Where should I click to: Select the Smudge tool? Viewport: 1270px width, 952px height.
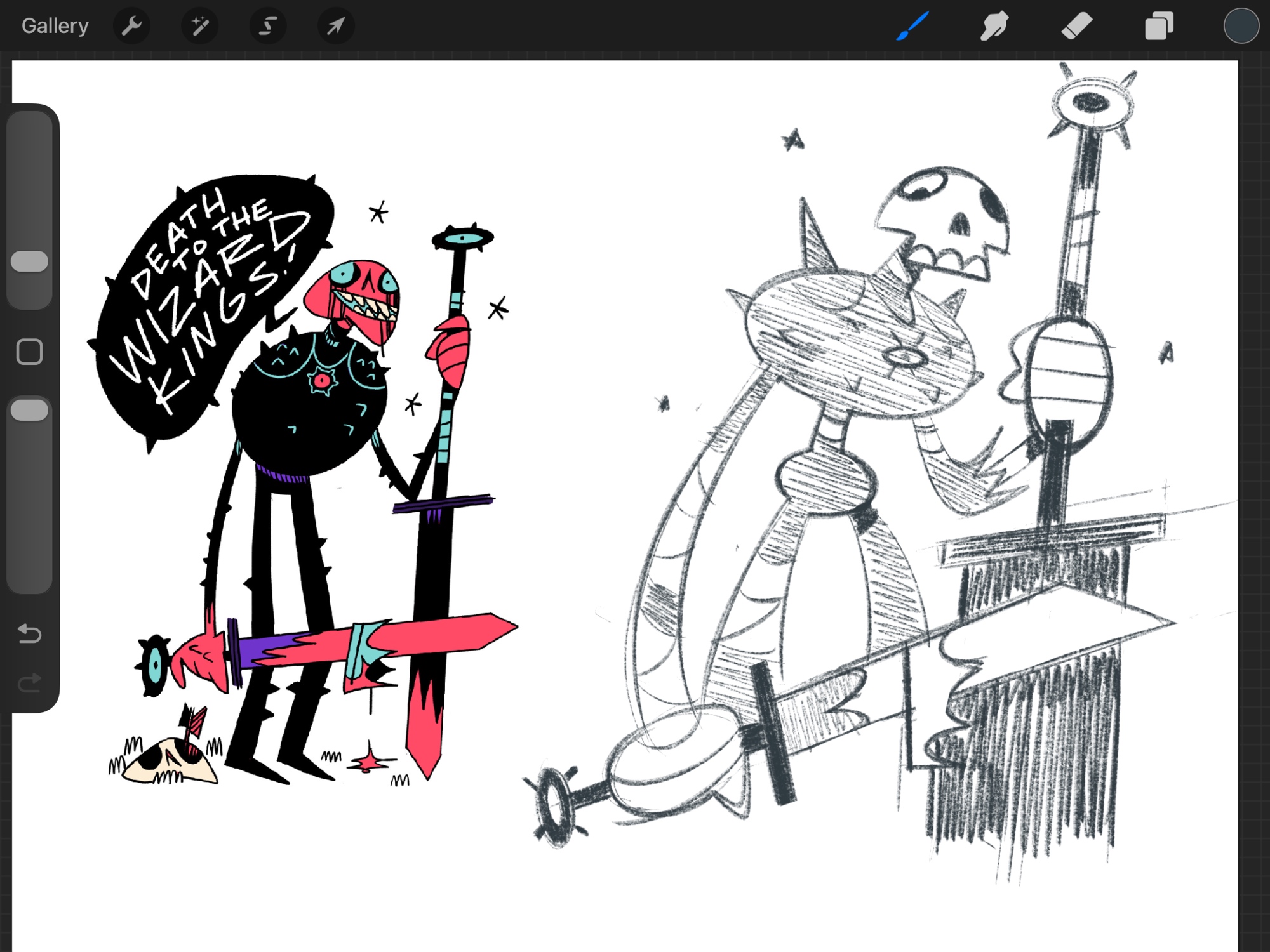[994, 26]
